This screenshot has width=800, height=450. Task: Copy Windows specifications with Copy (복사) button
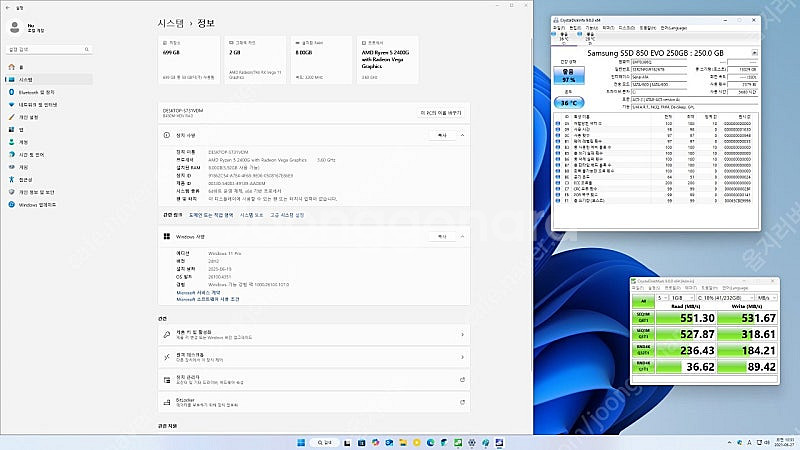(442, 237)
